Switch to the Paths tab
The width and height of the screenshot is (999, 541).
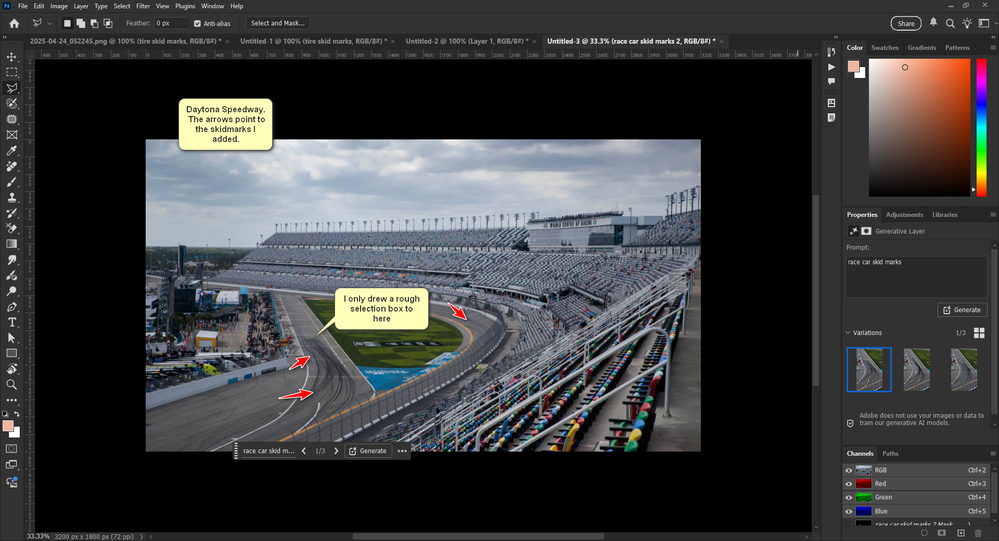(x=890, y=454)
